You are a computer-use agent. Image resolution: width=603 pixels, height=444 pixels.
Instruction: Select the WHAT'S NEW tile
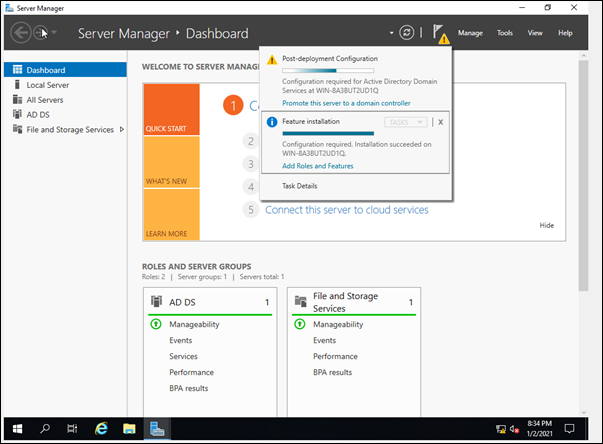point(172,162)
